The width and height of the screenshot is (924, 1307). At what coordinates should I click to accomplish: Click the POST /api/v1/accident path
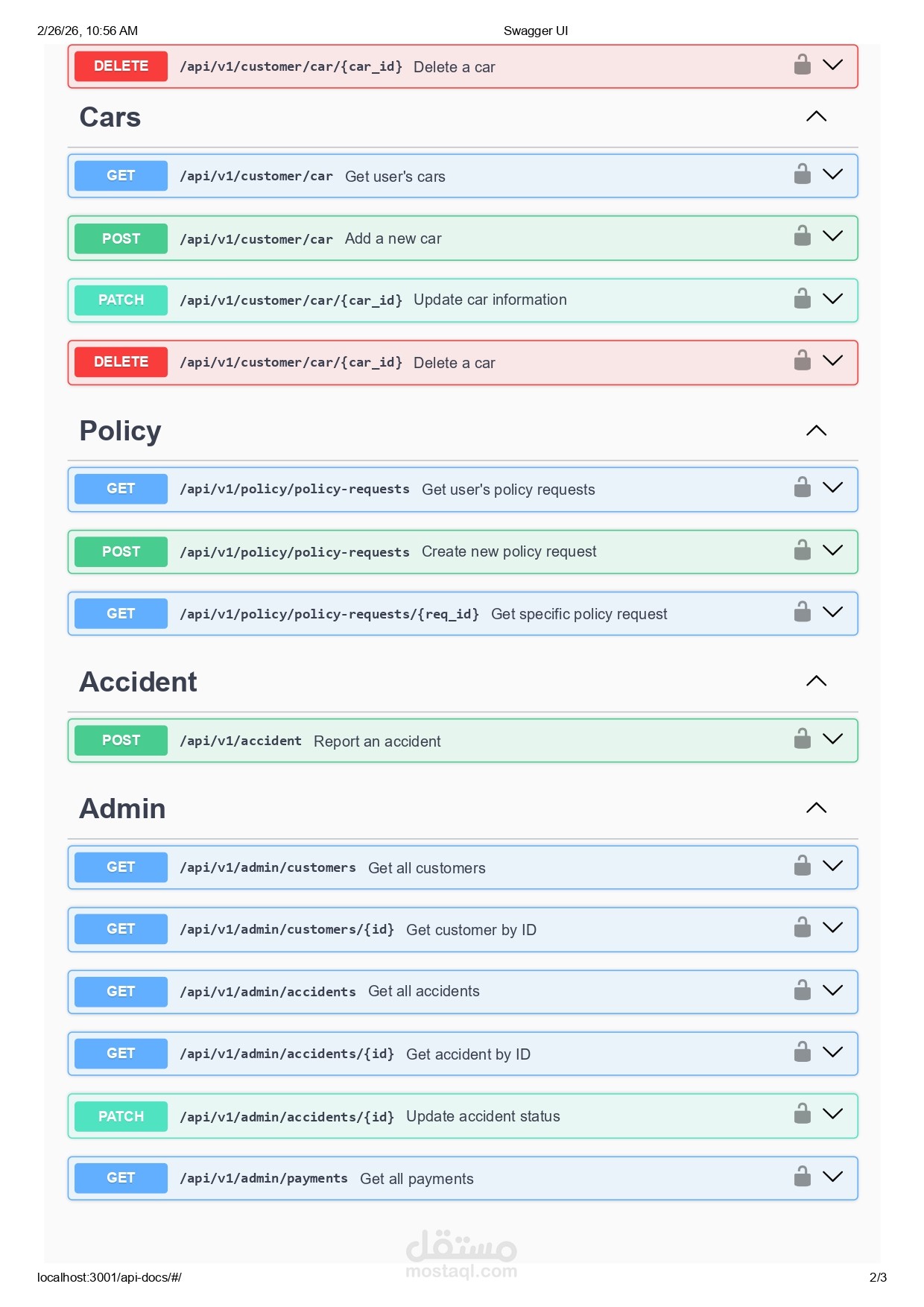[x=241, y=741]
